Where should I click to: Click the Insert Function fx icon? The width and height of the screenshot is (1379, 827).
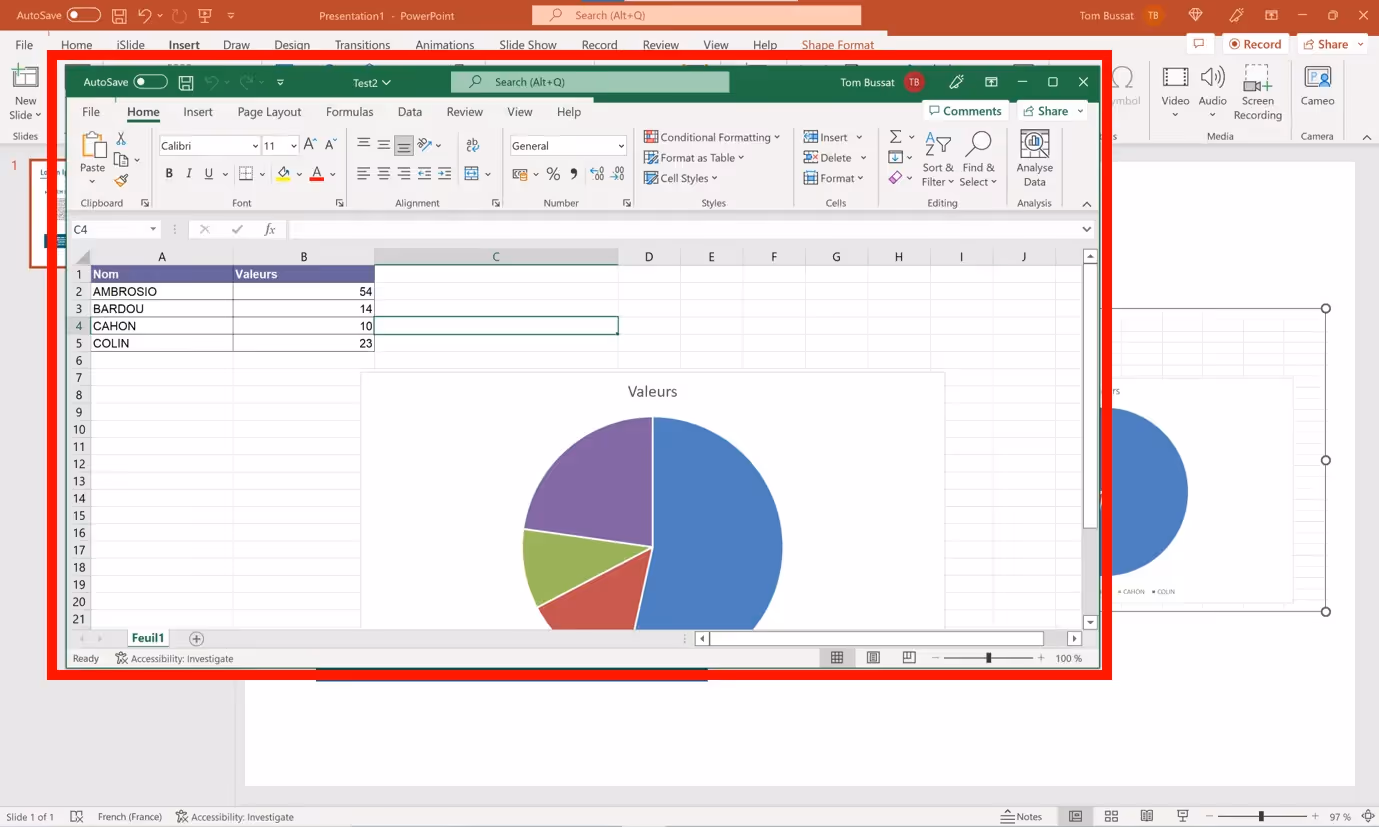point(270,230)
